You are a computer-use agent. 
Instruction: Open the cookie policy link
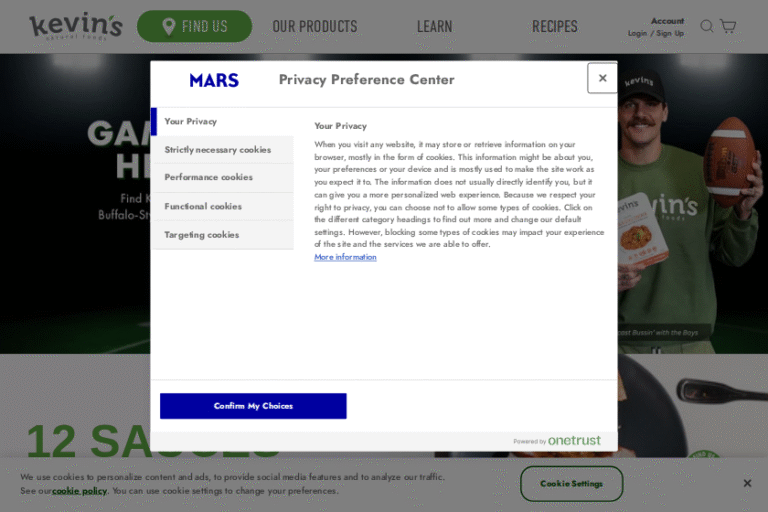click(79, 491)
